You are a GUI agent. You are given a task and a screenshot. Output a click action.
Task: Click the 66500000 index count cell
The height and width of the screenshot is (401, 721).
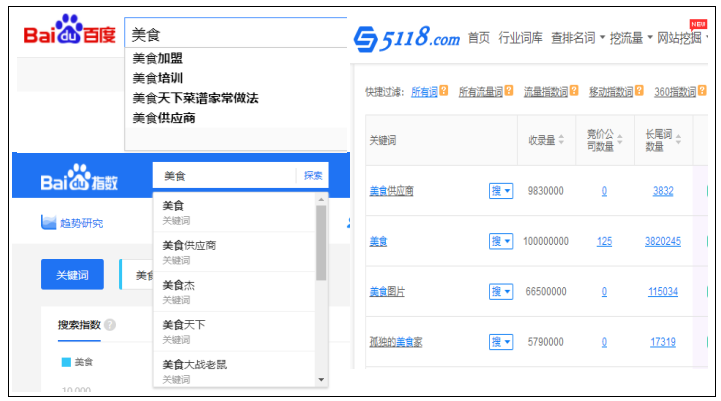[x=546, y=291]
